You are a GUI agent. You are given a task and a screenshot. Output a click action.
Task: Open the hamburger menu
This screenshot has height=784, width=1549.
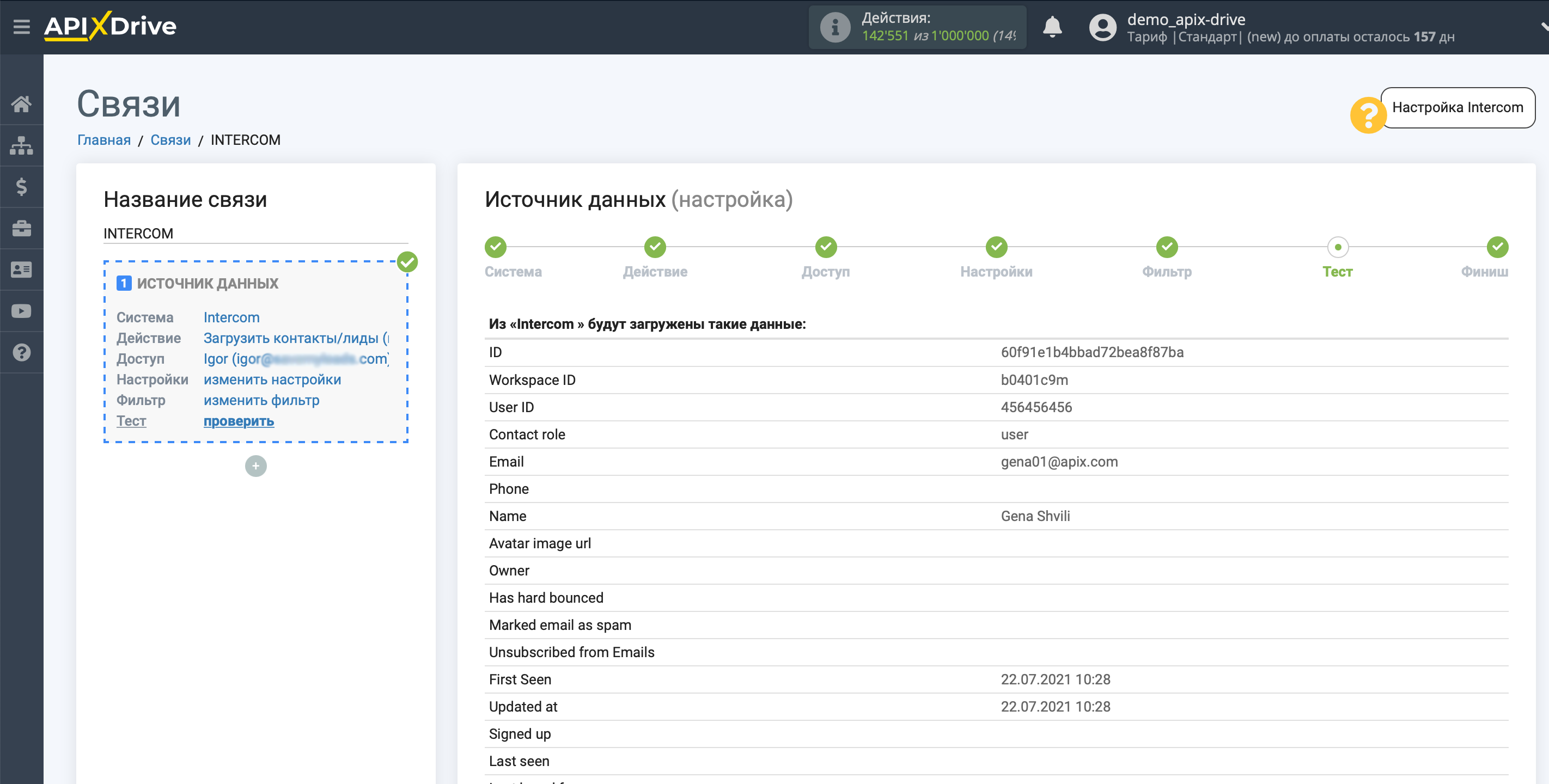pyautogui.click(x=22, y=27)
